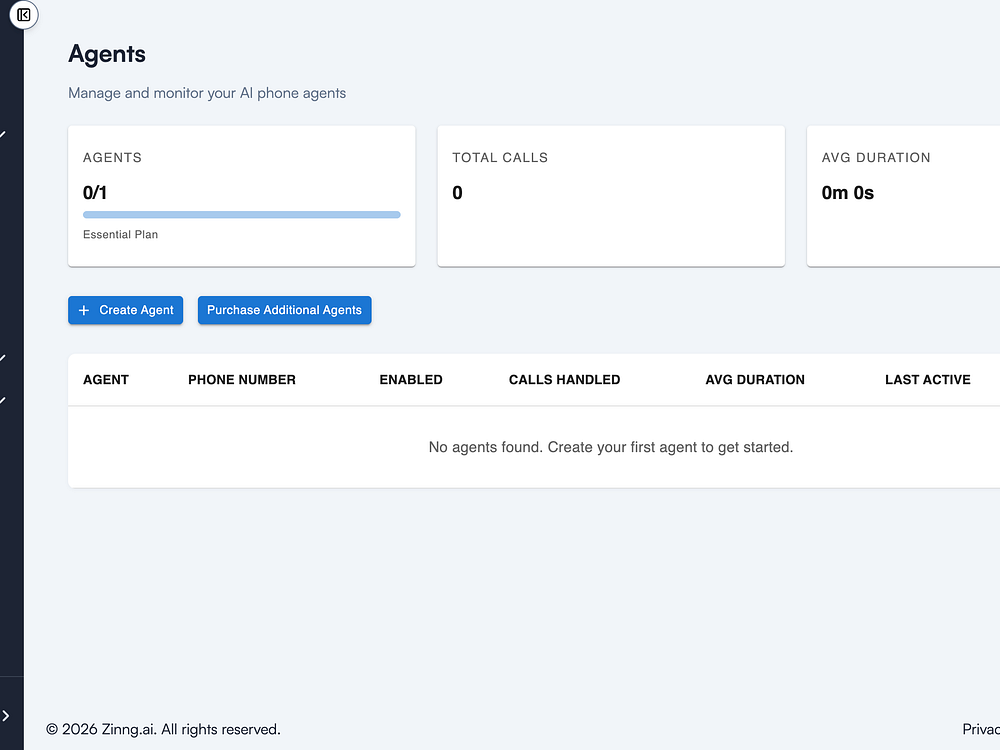Sort by PHONE NUMBER column header
1000x750 pixels.
[x=242, y=379]
